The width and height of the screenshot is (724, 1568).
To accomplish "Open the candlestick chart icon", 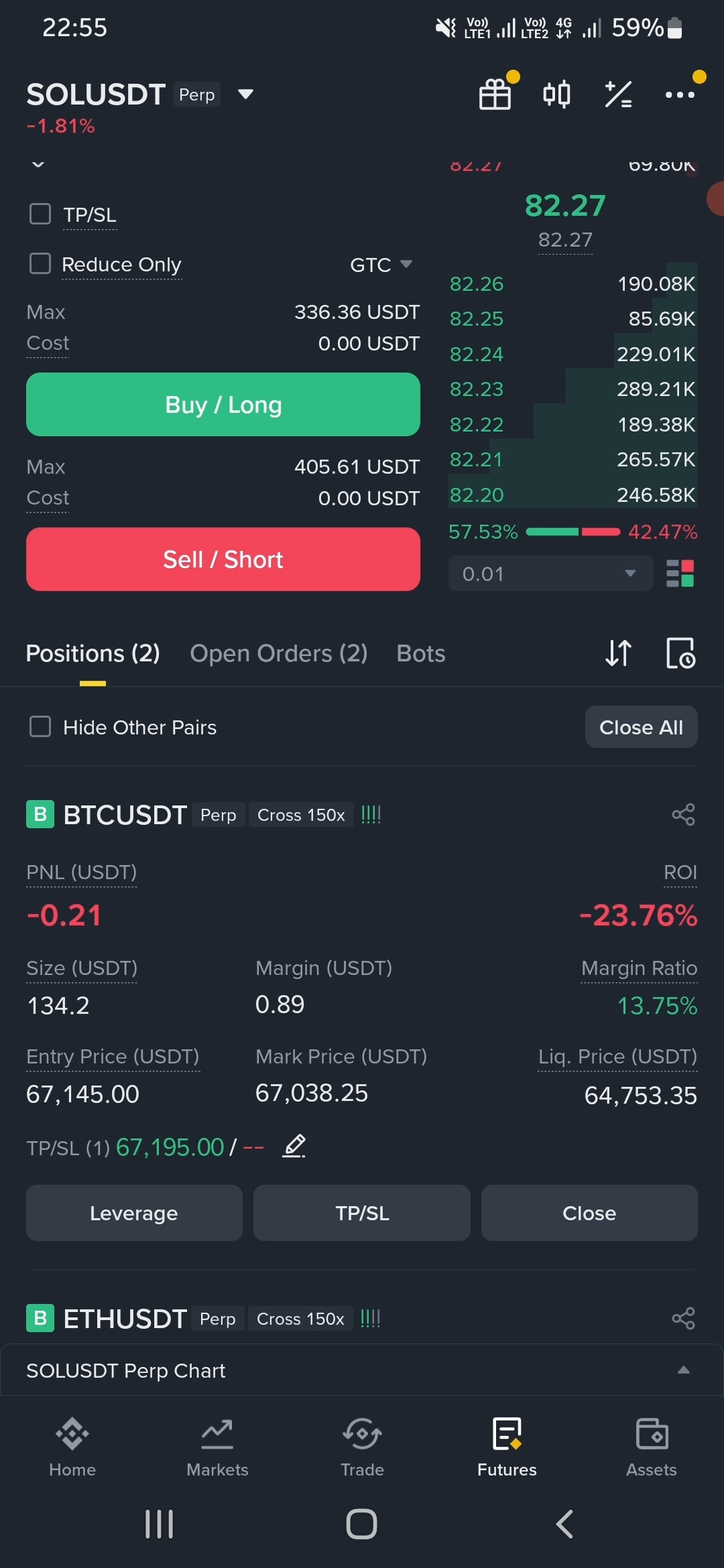I will point(556,94).
